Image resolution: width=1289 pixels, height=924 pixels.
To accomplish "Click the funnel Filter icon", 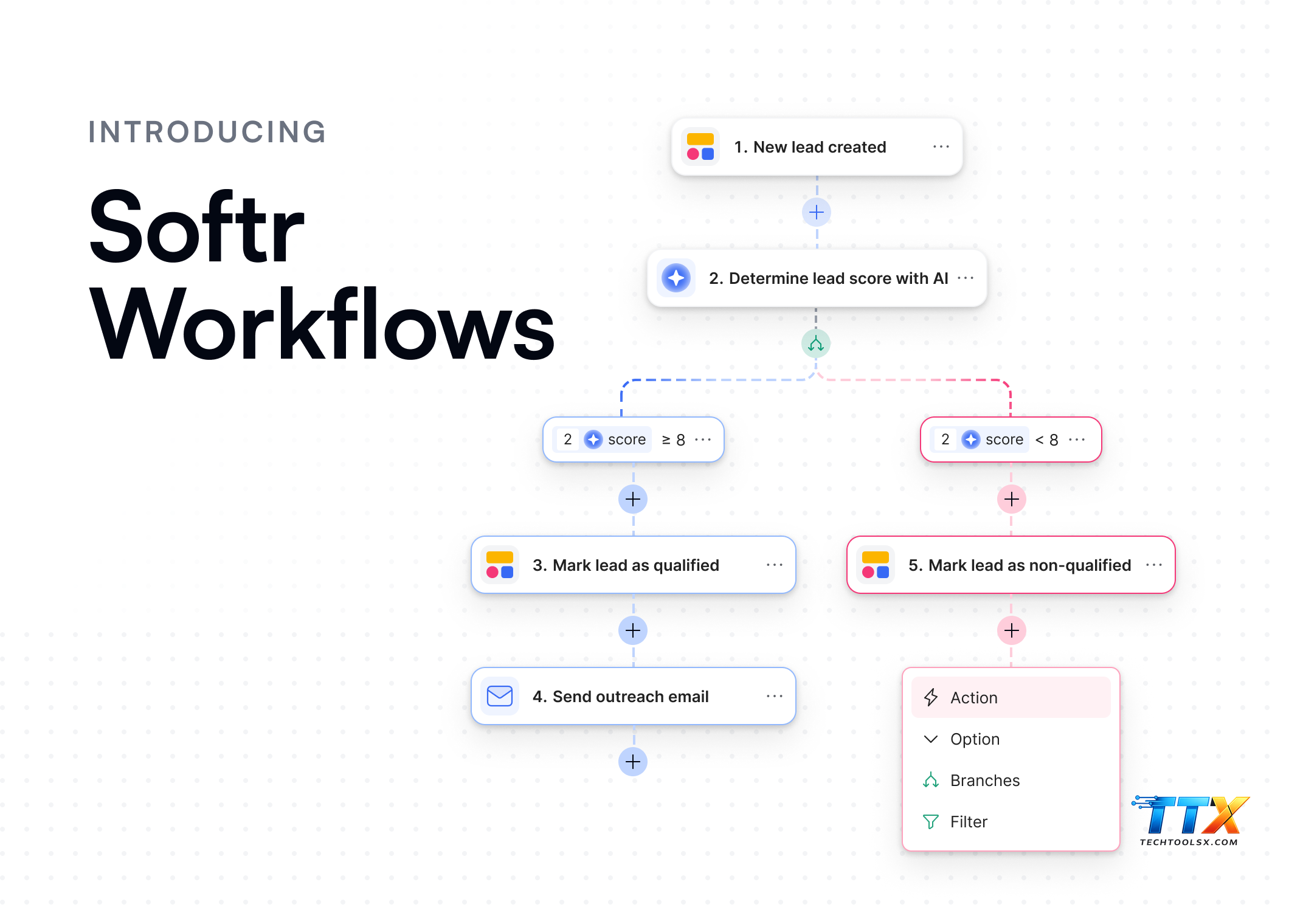I will [x=931, y=821].
